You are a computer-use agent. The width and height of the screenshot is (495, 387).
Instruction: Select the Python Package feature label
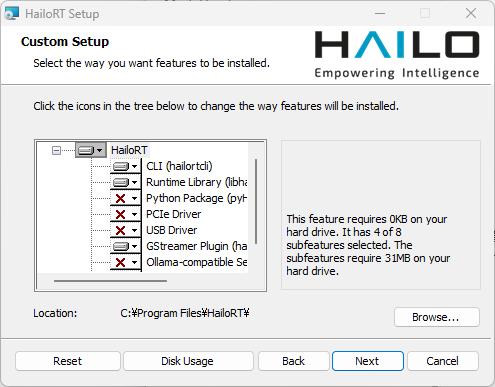pyautogui.click(x=197, y=198)
